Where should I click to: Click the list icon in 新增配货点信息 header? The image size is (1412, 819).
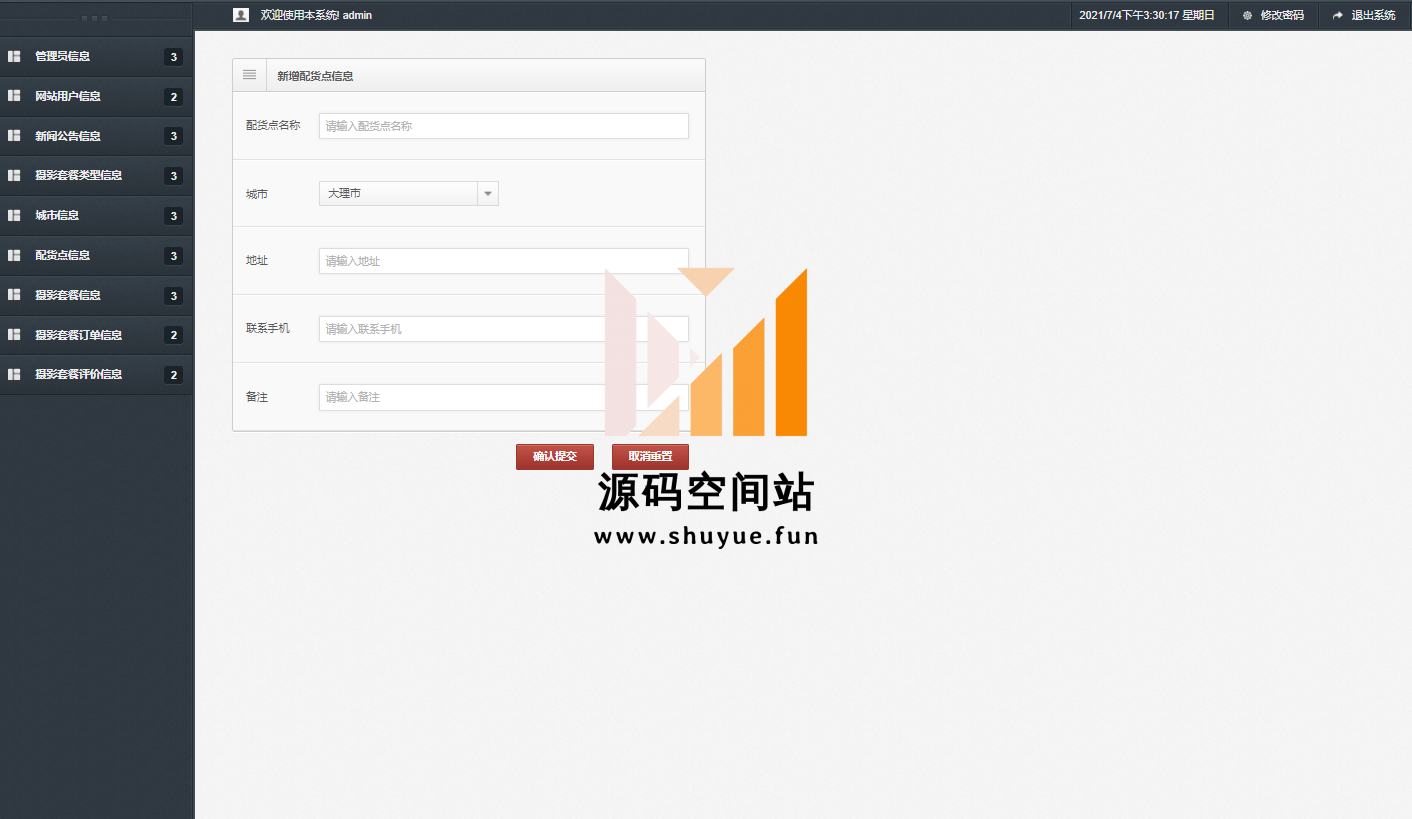coord(249,75)
